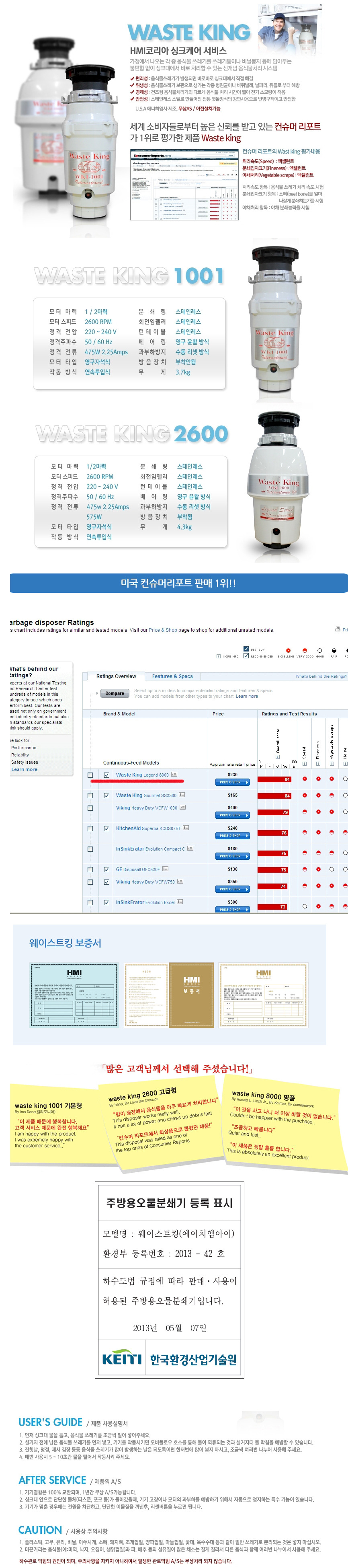
Task: Open the brown HMI 보증서 booklet thumbnail
Action: pos(169,995)
